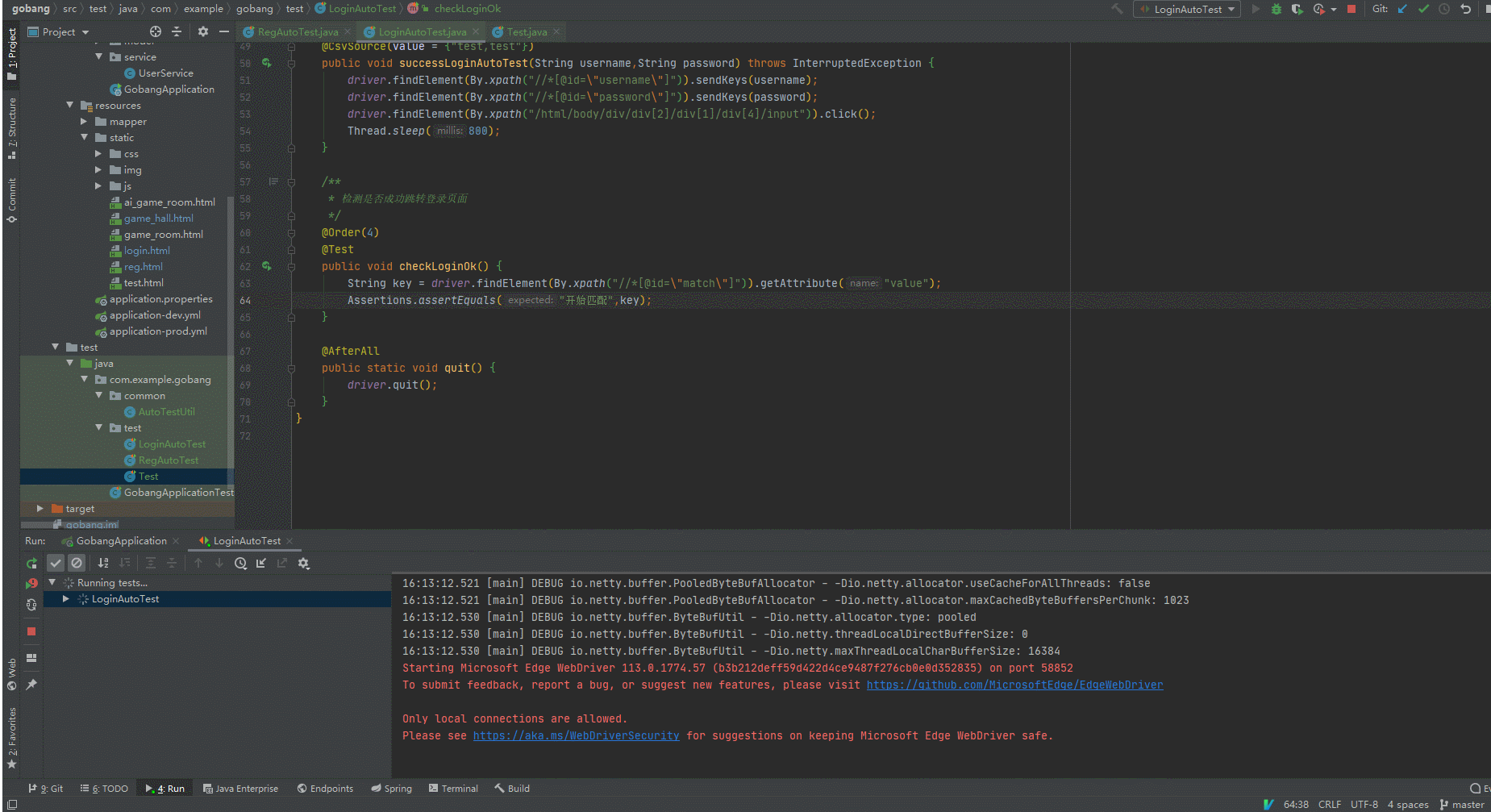Click the CRLF line separator in status bar

tap(1330, 805)
